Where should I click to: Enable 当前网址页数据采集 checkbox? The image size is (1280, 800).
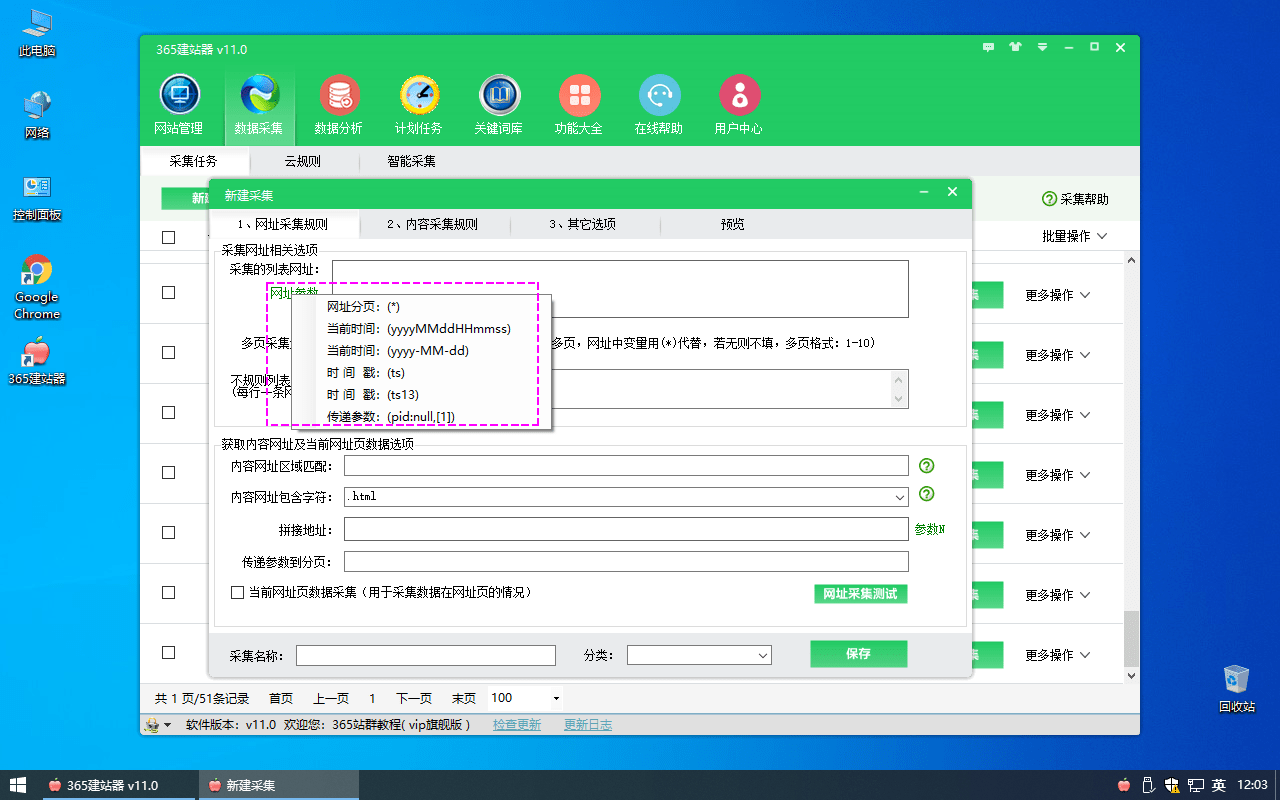point(237,592)
